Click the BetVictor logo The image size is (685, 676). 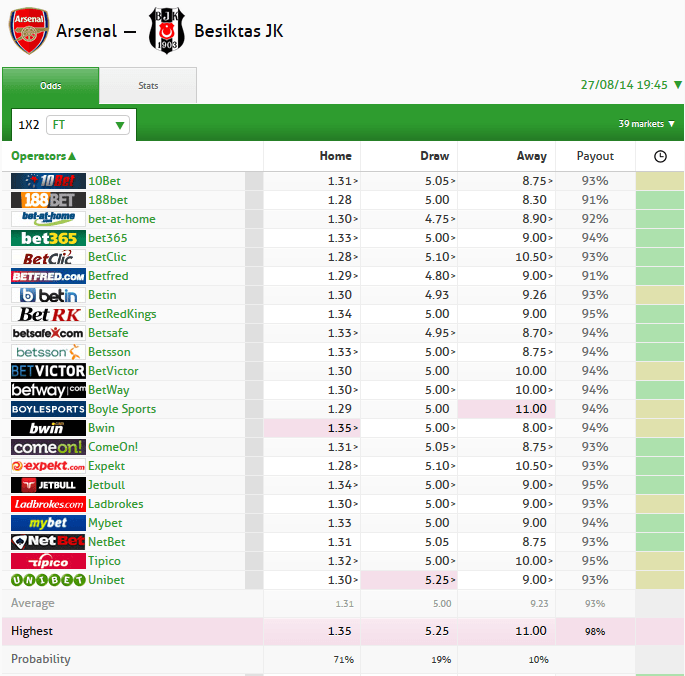(48, 371)
